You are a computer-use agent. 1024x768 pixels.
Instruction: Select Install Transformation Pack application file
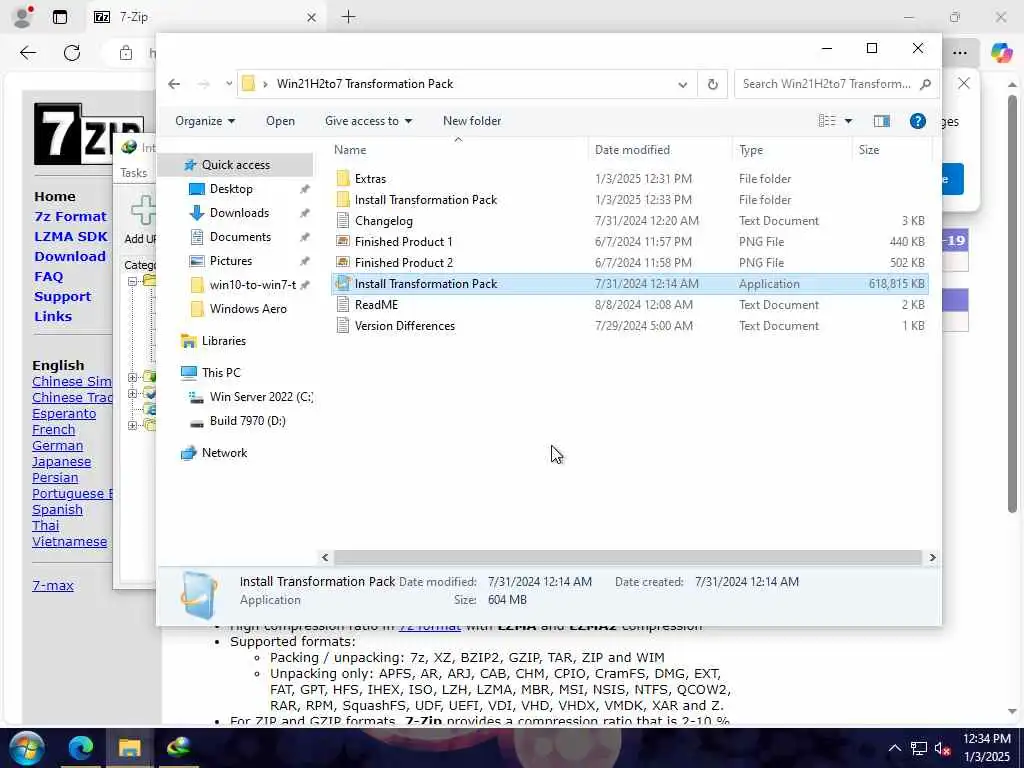(x=630, y=283)
